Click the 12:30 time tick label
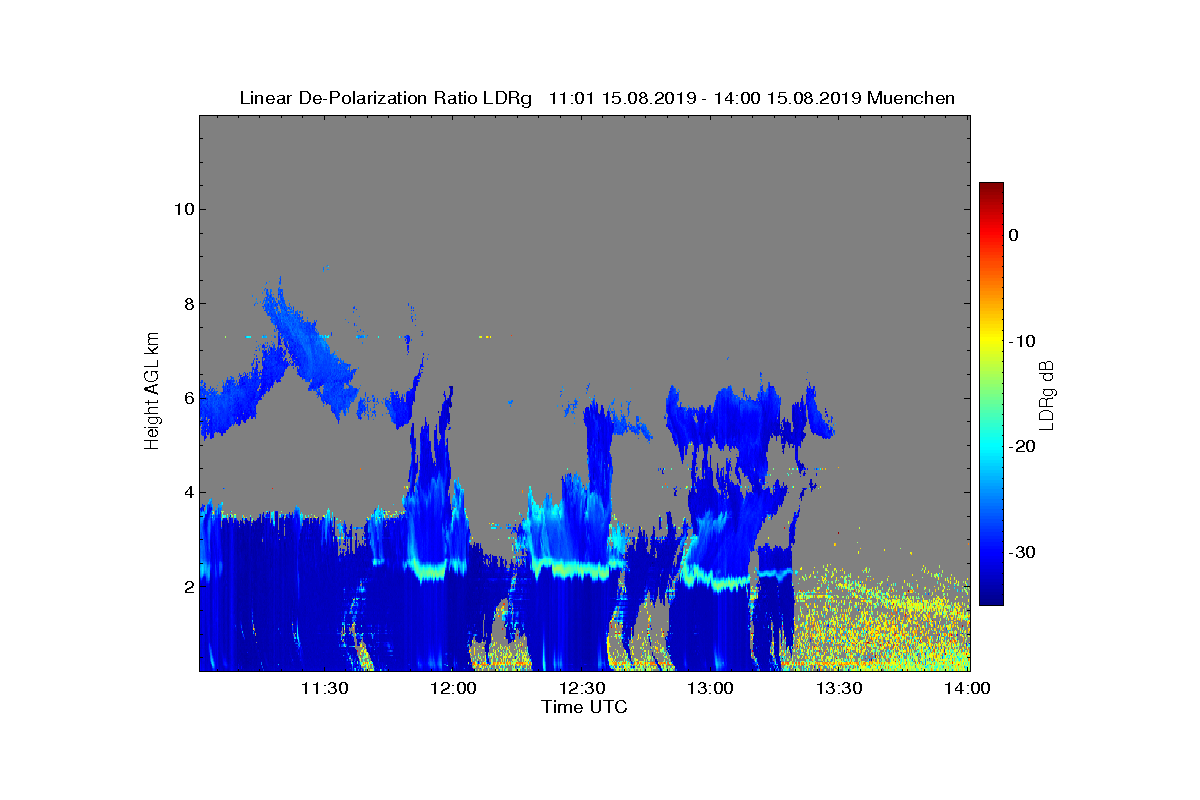The image size is (1200, 800). pos(581,689)
